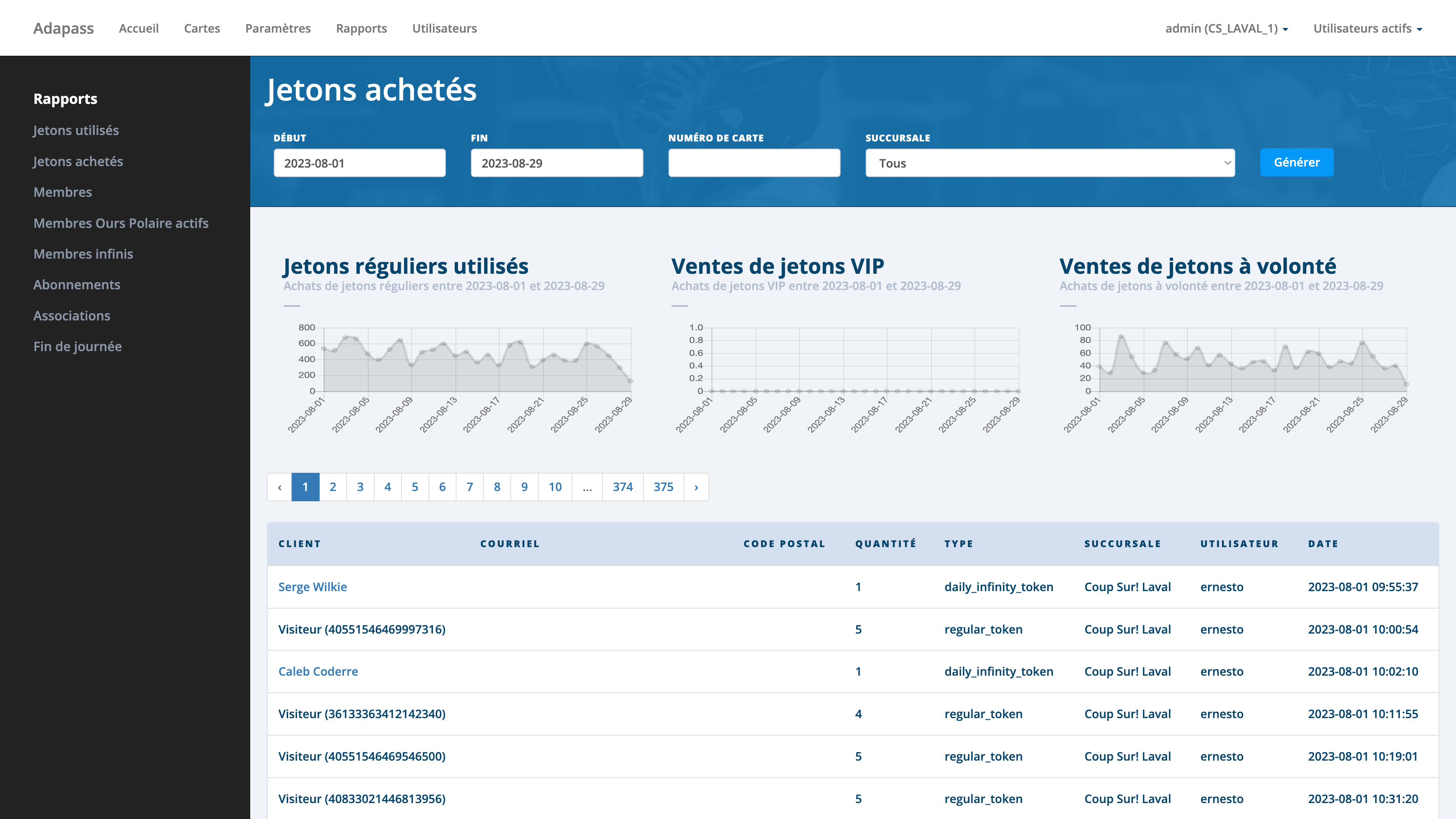
Task: Expand the Utilisateurs actifs dropdown
Action: click(x=1367, y=28)
